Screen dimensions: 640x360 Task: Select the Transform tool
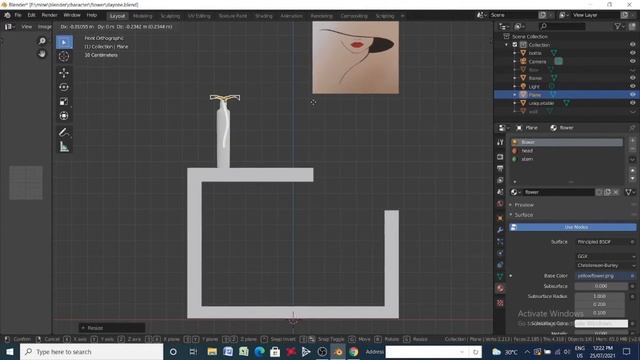[x=64, y=116]
